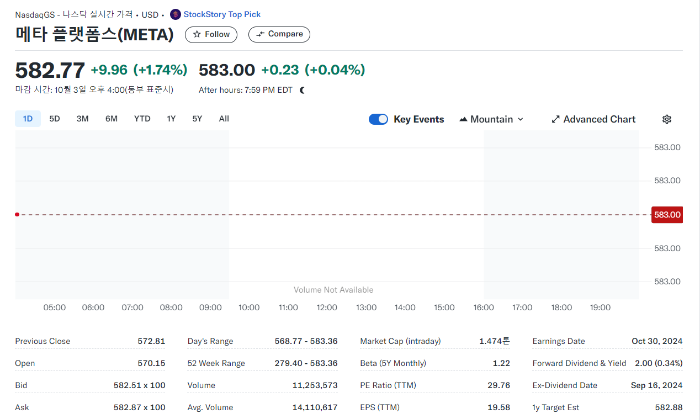Click the red 583.00 price marker label
The image size is (700, 420).
coord(667,215)
